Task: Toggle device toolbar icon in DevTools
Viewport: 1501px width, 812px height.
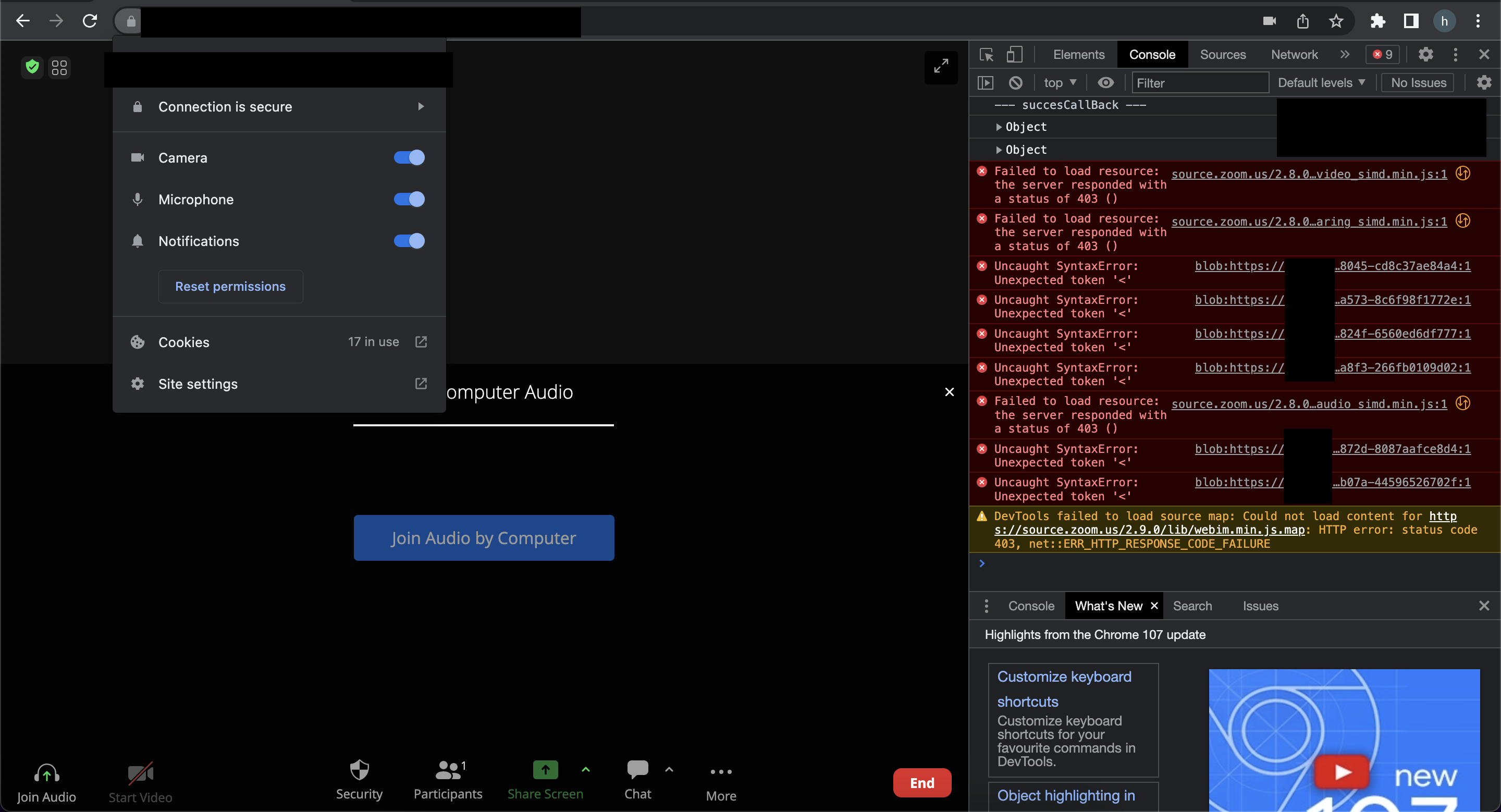Action: (x=1014, y=55)
